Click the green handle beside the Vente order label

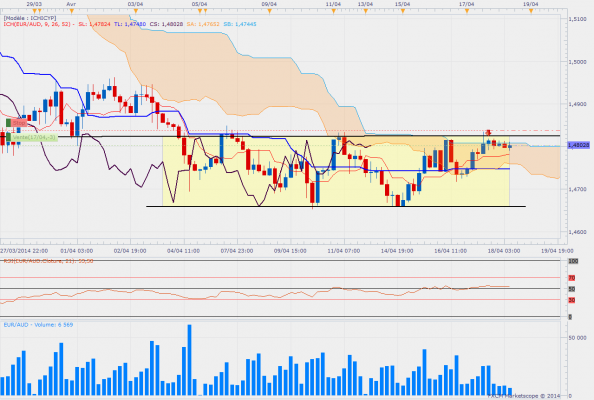[x=8, y=137]
